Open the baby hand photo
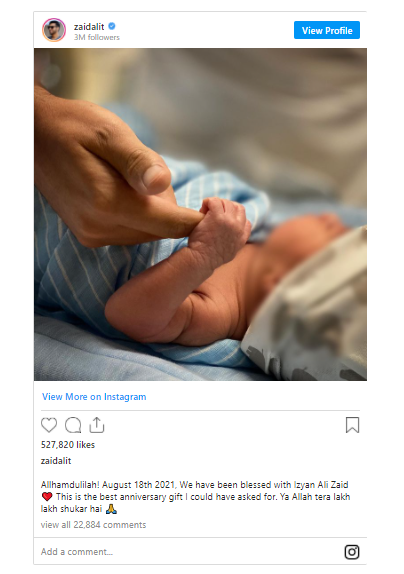The image size is (404, 574). click(x=201, y=215)
